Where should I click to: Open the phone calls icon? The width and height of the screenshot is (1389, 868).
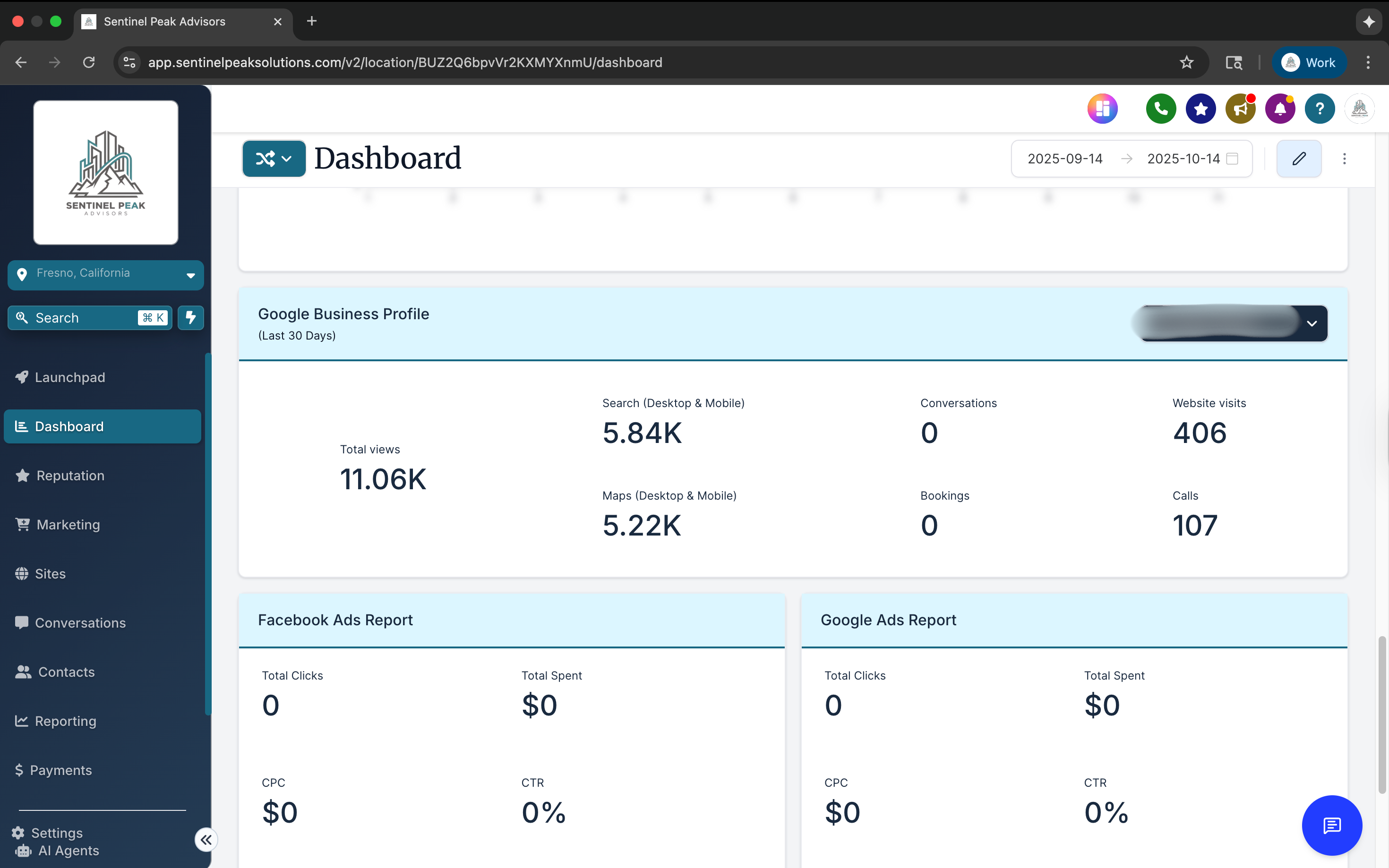[1160, 109]
